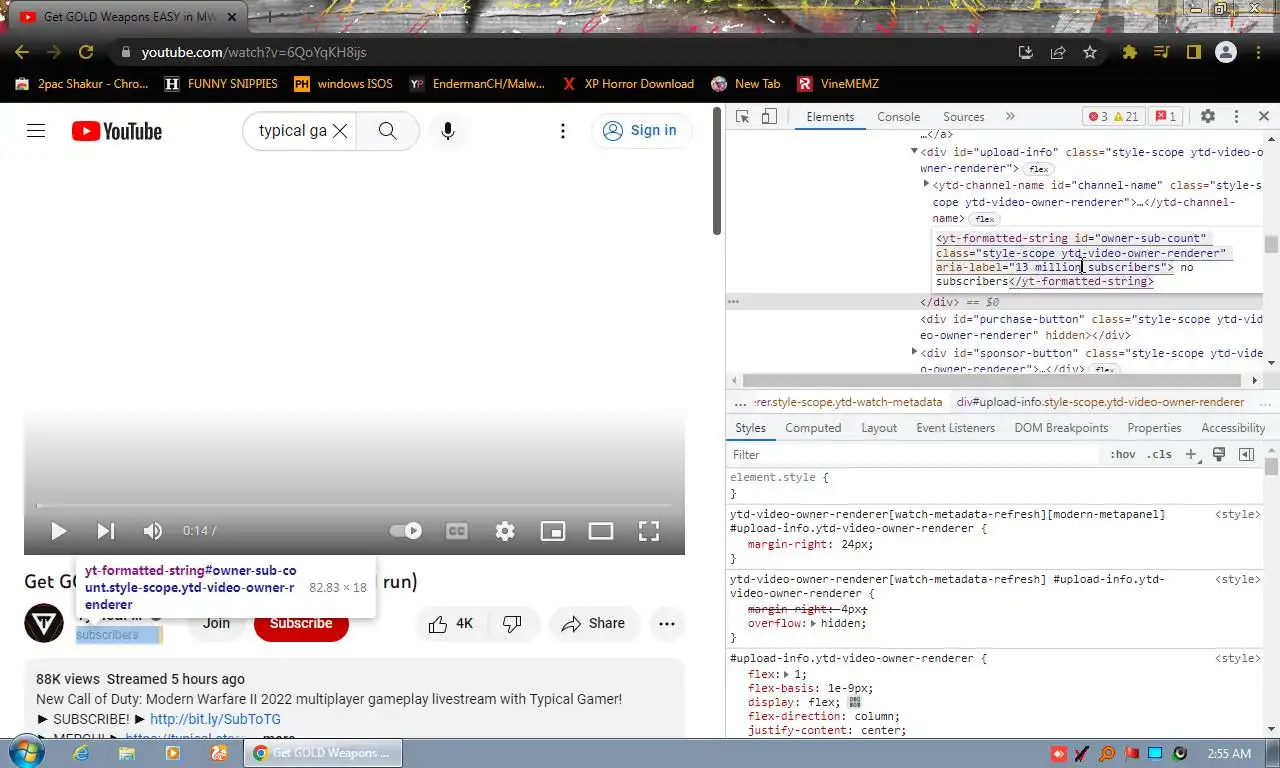Open the YouTube hamburger guide menu

pos(36,131)
